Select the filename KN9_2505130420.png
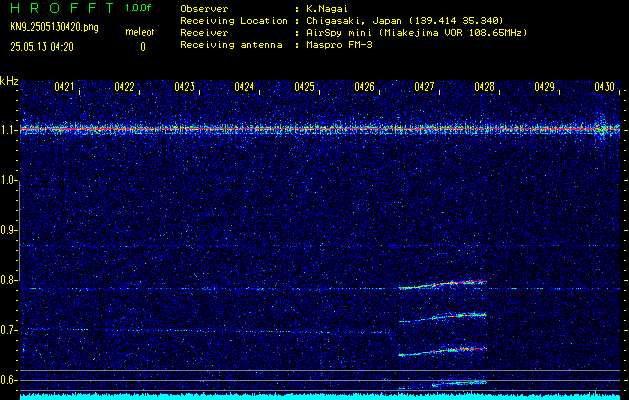This screenshot has height=400, width=629. click(x=54, y=27)
